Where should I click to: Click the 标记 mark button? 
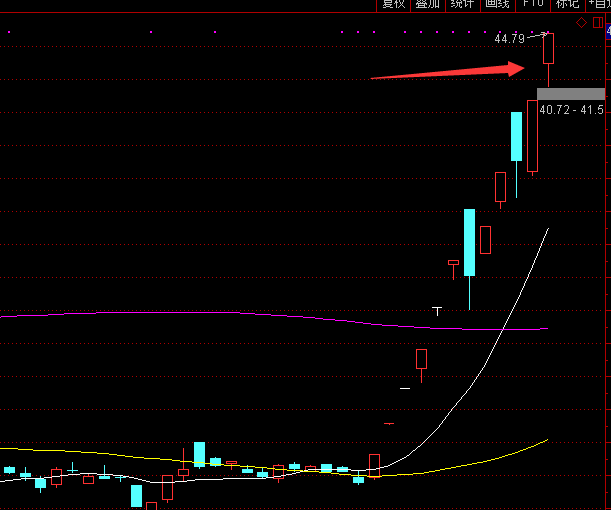click(x=567, y=4)
